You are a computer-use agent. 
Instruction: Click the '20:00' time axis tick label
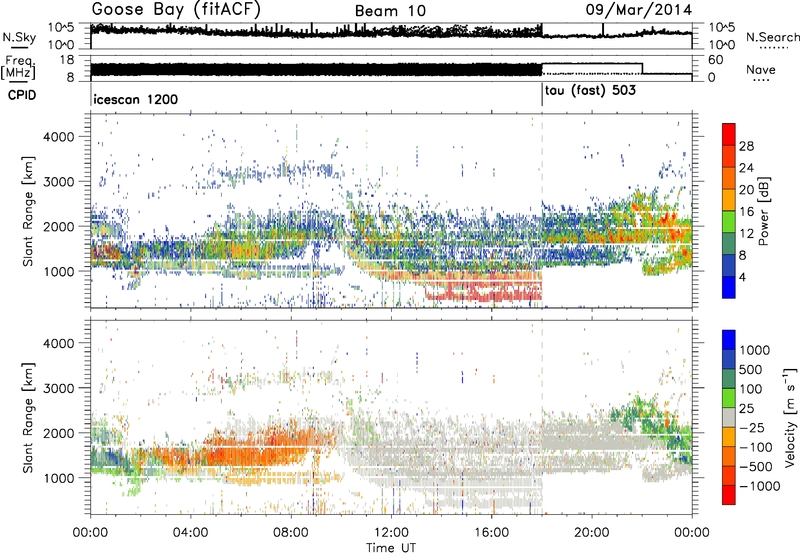[591, 533]
